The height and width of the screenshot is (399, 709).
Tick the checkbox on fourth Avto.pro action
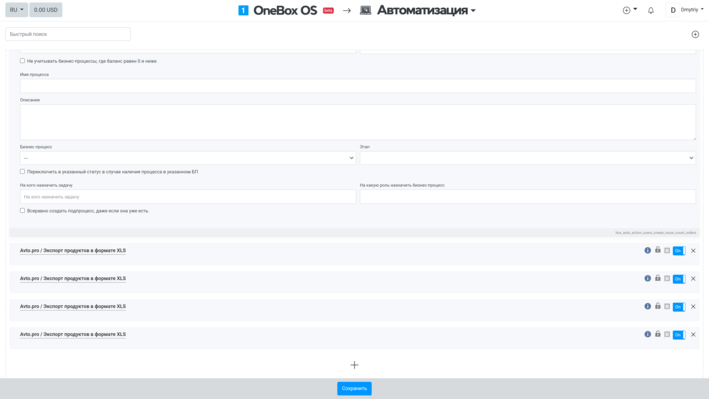point(667,335)
